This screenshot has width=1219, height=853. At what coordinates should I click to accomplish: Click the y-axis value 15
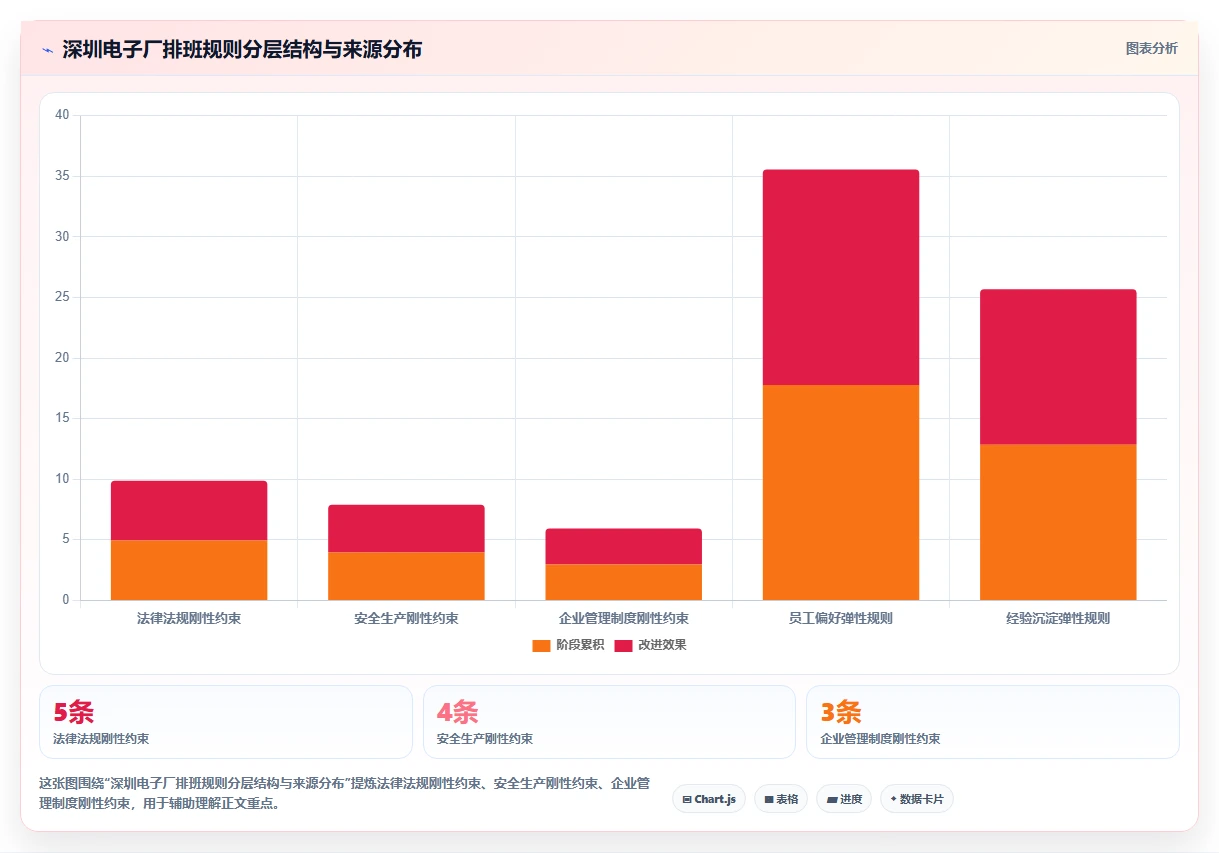tap(62, 418)
